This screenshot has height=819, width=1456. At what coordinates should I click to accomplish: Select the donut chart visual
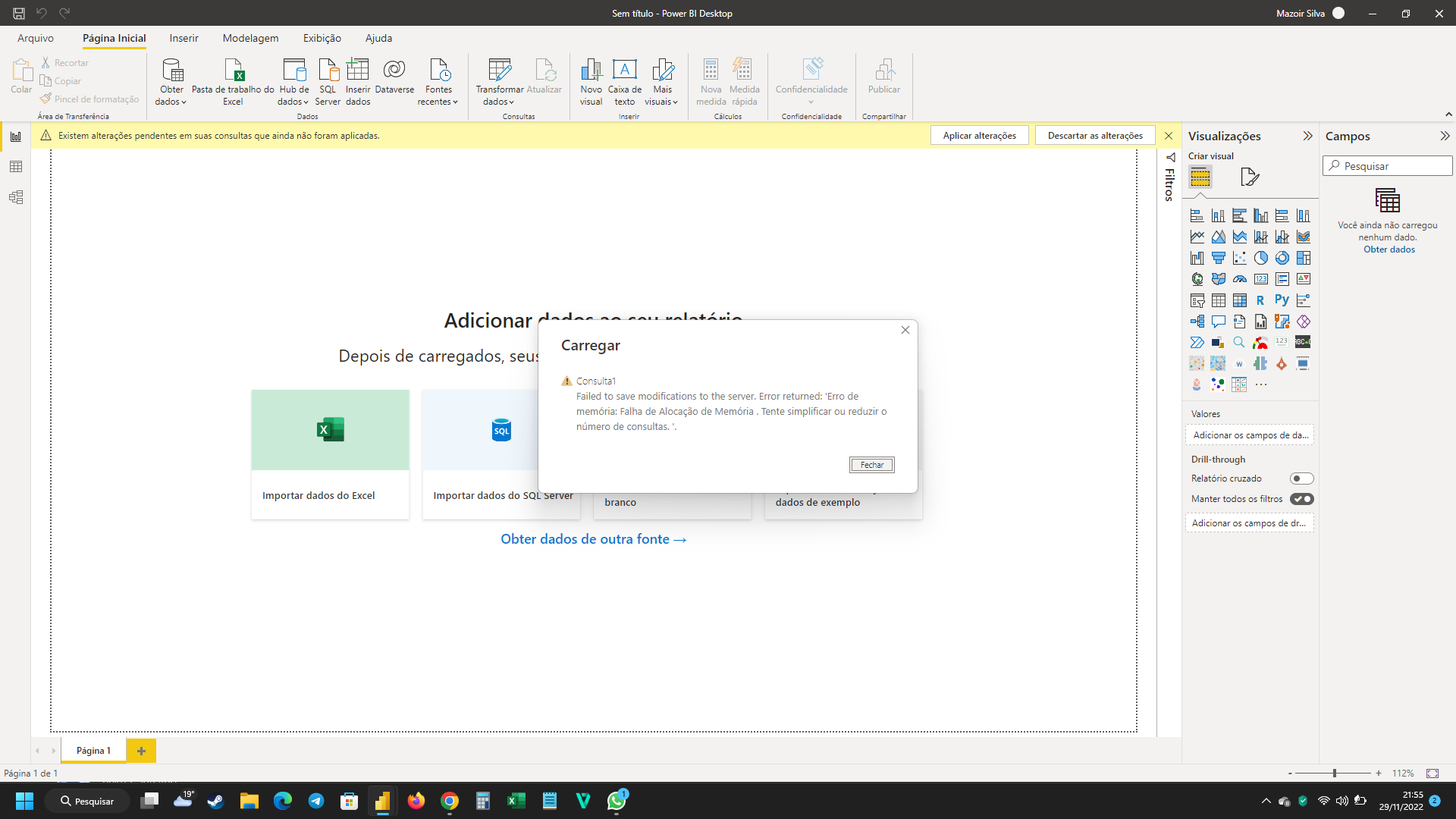click(1282, 259)
